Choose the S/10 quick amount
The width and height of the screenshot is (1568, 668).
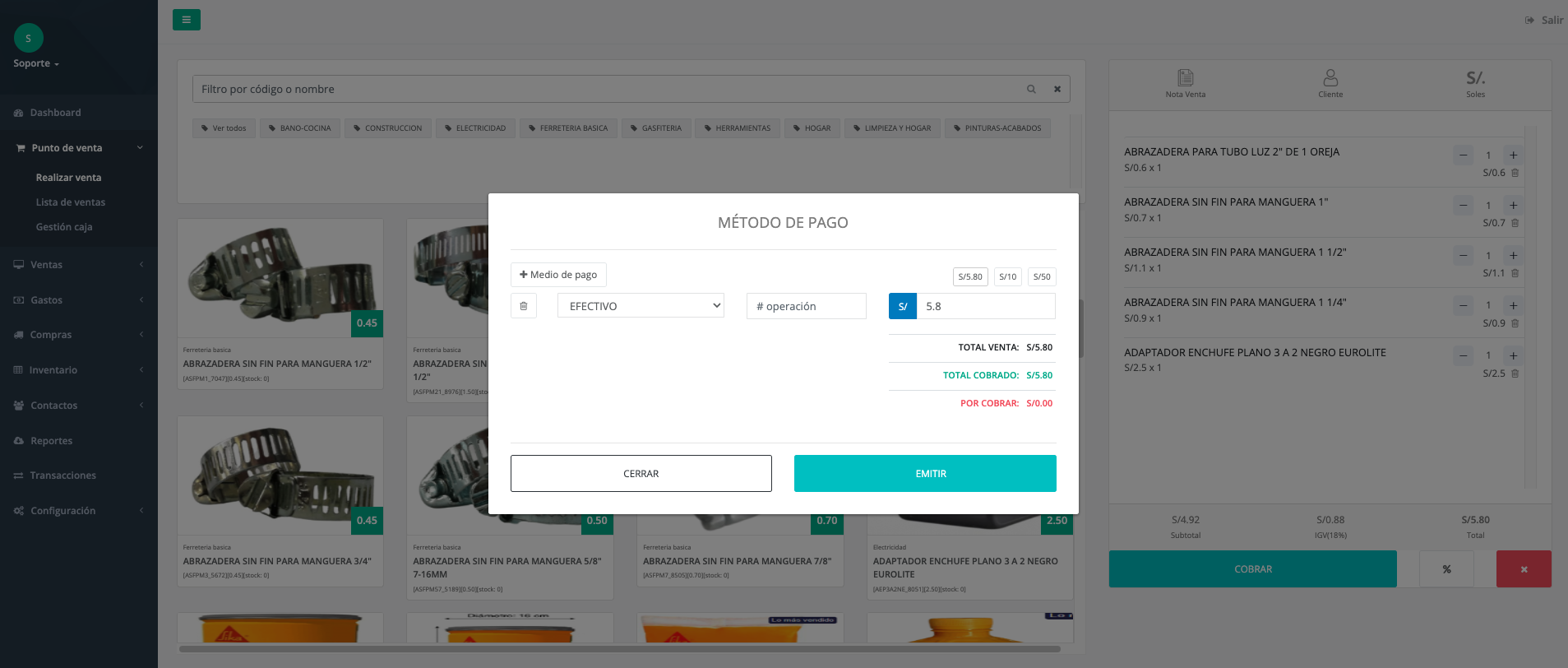coord(1007,276)
